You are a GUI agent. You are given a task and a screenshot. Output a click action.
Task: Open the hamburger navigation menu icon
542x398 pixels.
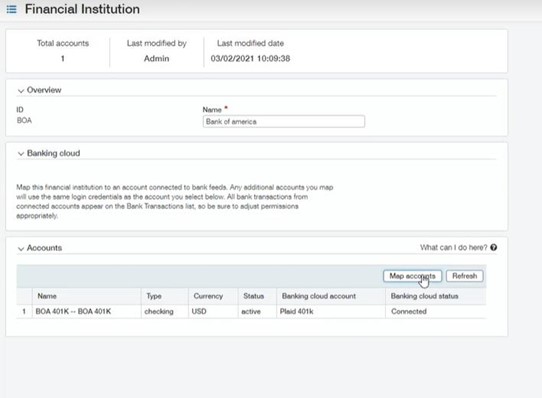(11, 9)
